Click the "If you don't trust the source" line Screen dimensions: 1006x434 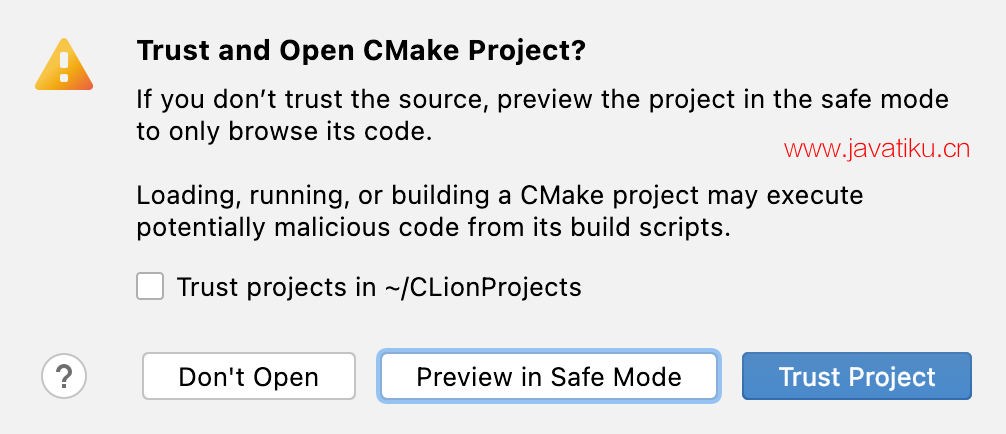[x=540, y=101]
